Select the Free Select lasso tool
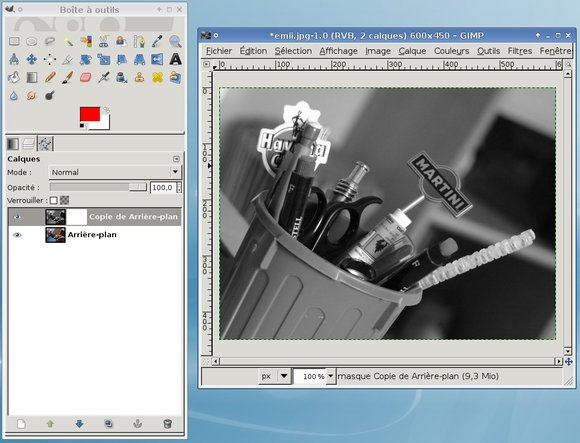Screen dimensions: 580x443 click(x=50, y=41)
